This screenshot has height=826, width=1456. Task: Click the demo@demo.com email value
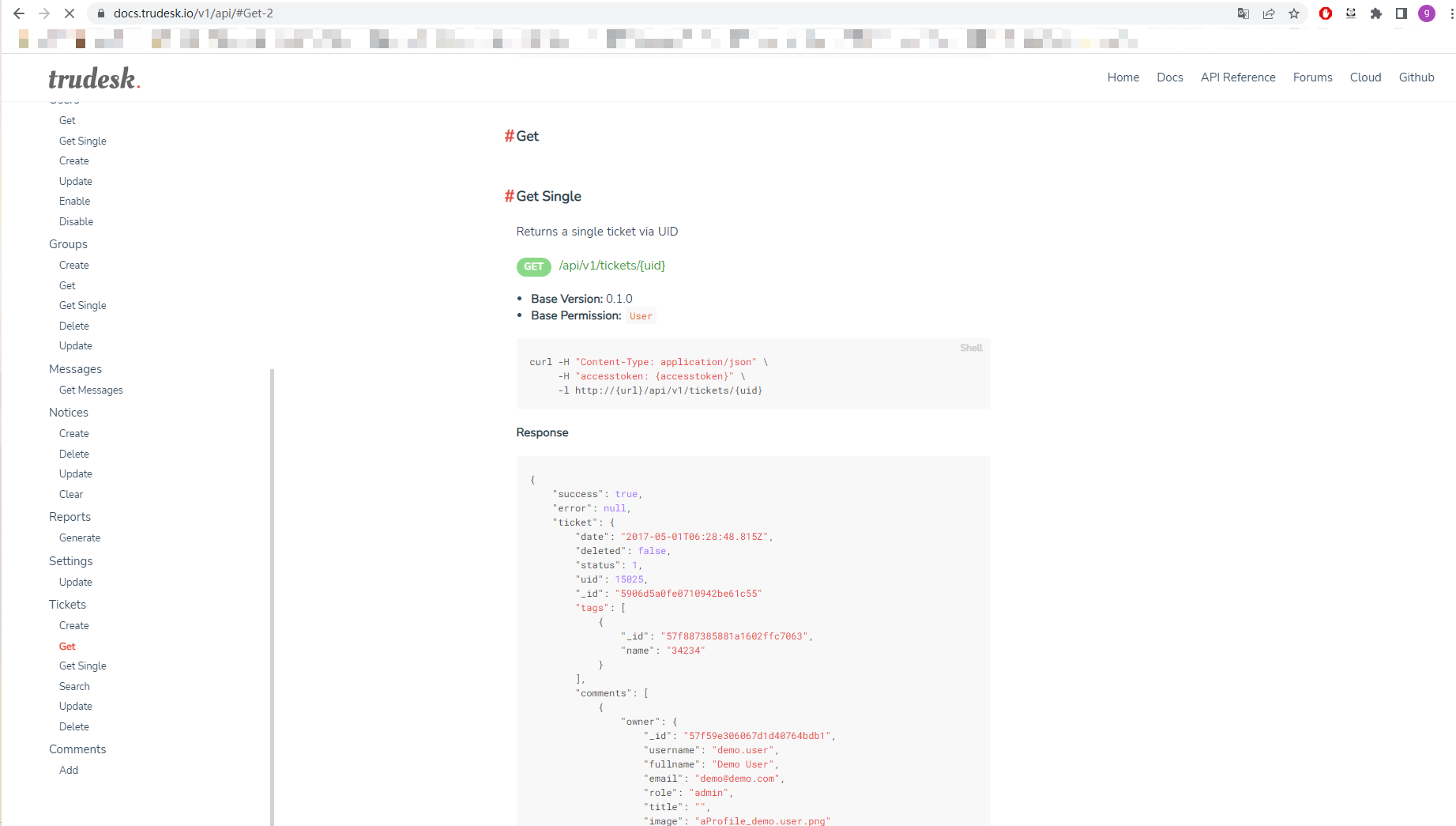737,779
